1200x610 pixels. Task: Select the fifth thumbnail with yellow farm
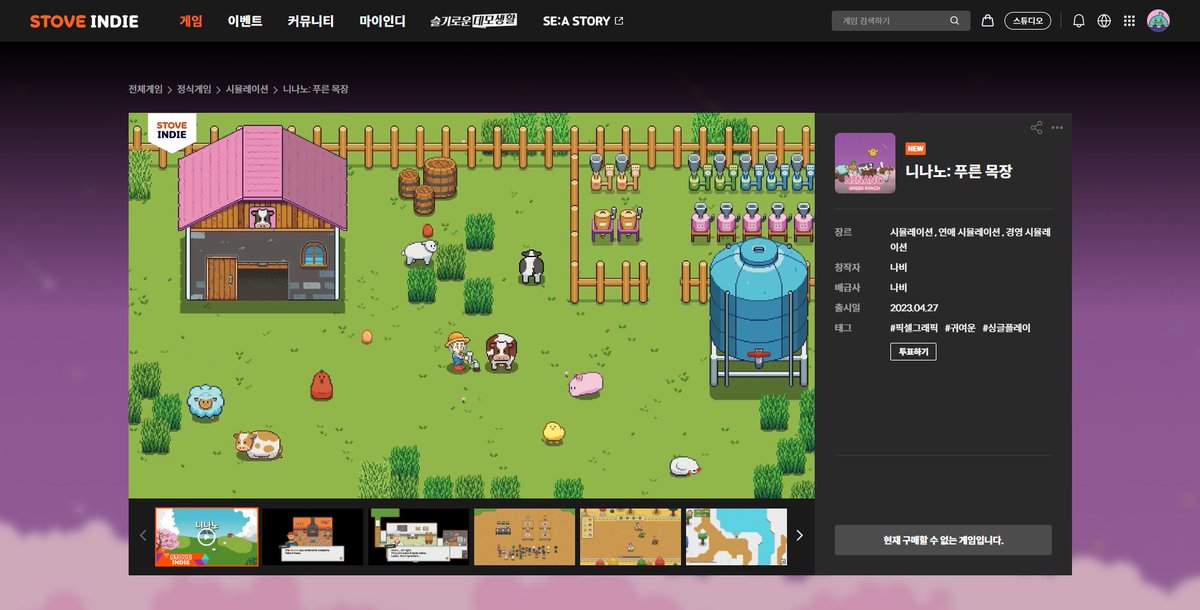click(631, 537)
